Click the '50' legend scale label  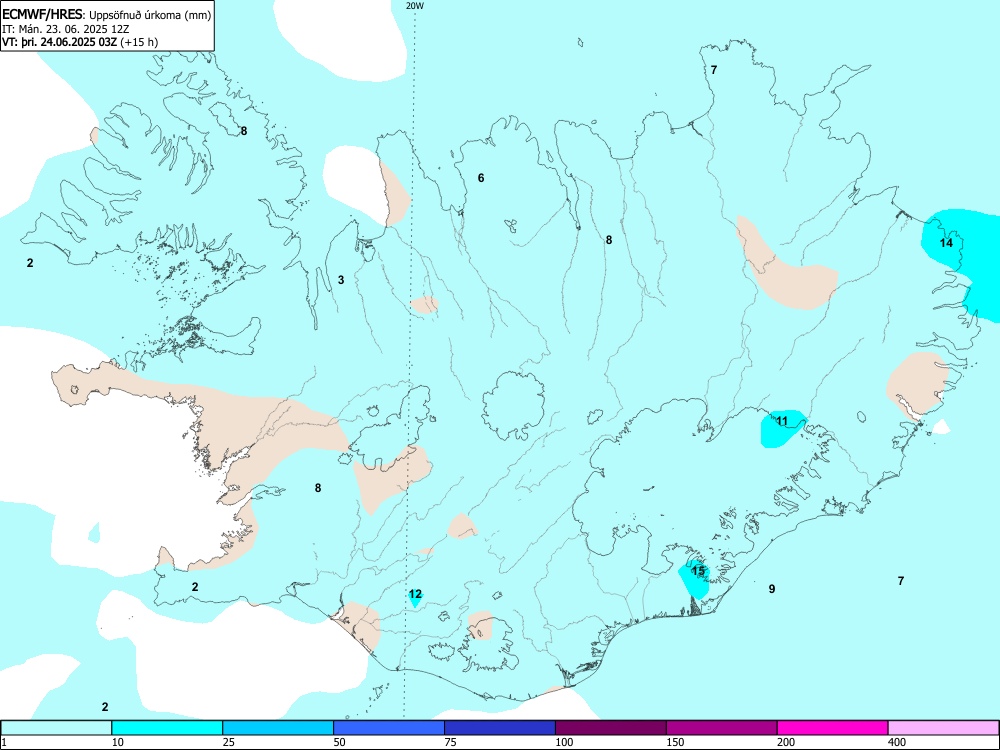point(339,742)
